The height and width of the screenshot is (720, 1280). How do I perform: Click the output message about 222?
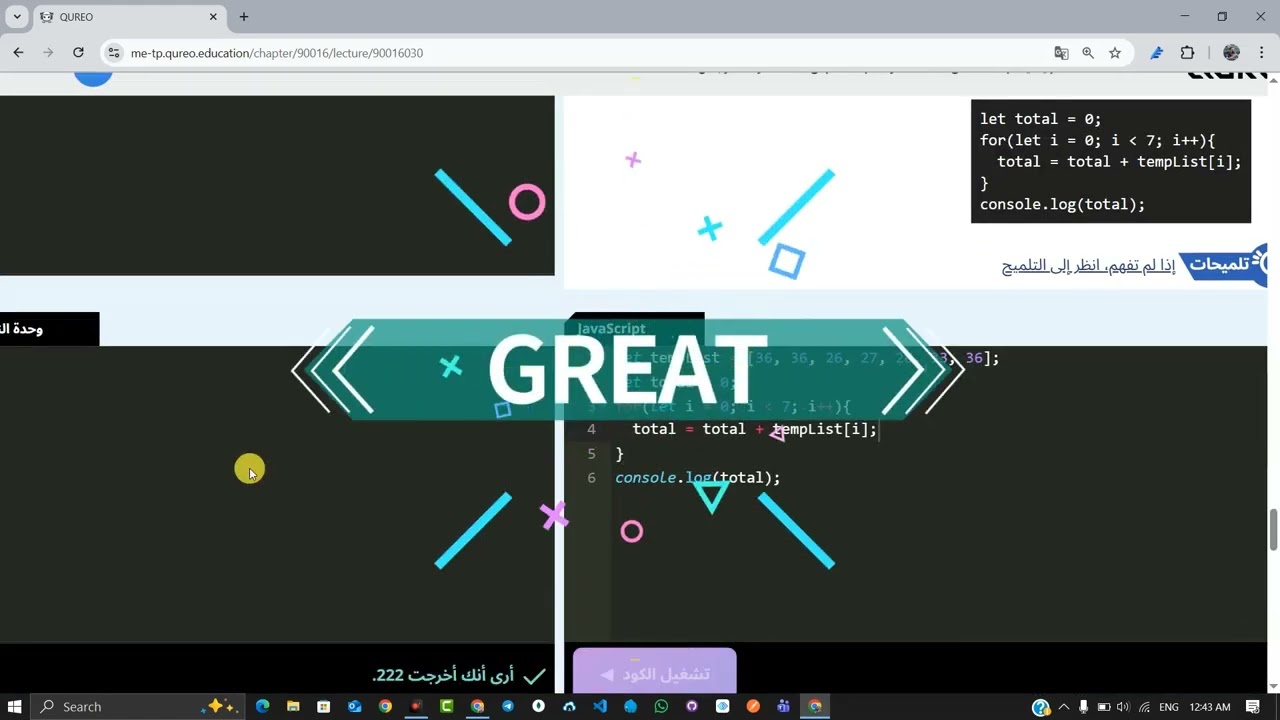[460, 676]
